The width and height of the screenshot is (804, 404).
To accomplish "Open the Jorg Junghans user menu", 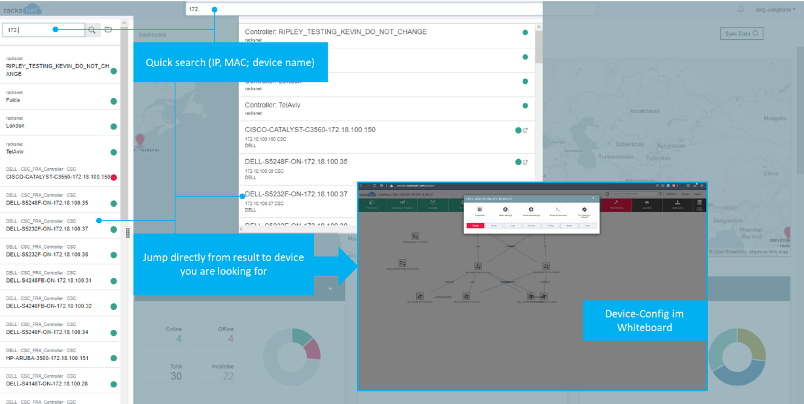I will (x=775, y=9).
